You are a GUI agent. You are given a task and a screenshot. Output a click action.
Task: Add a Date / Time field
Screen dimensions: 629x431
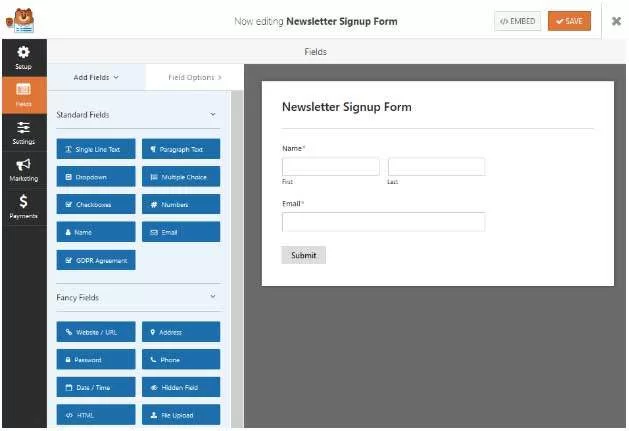[x=96, y=387]
